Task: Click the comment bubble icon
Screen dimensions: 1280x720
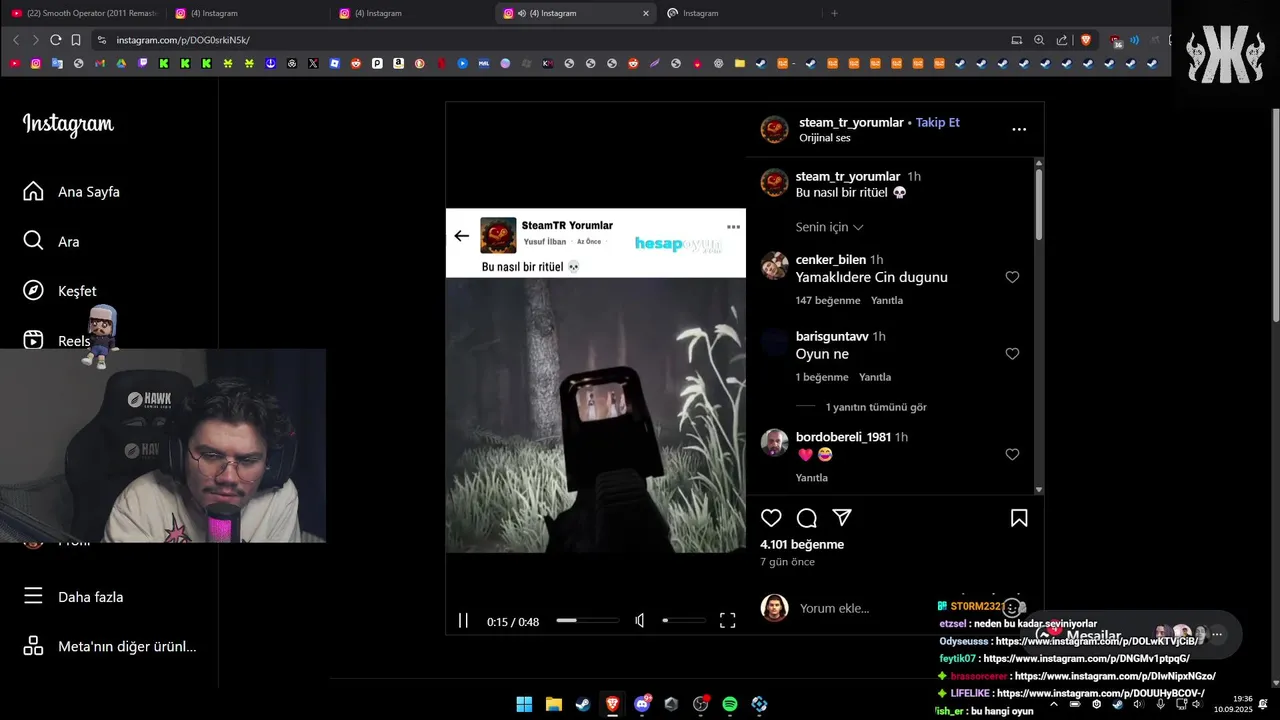Action: click(x=807, y=518)
